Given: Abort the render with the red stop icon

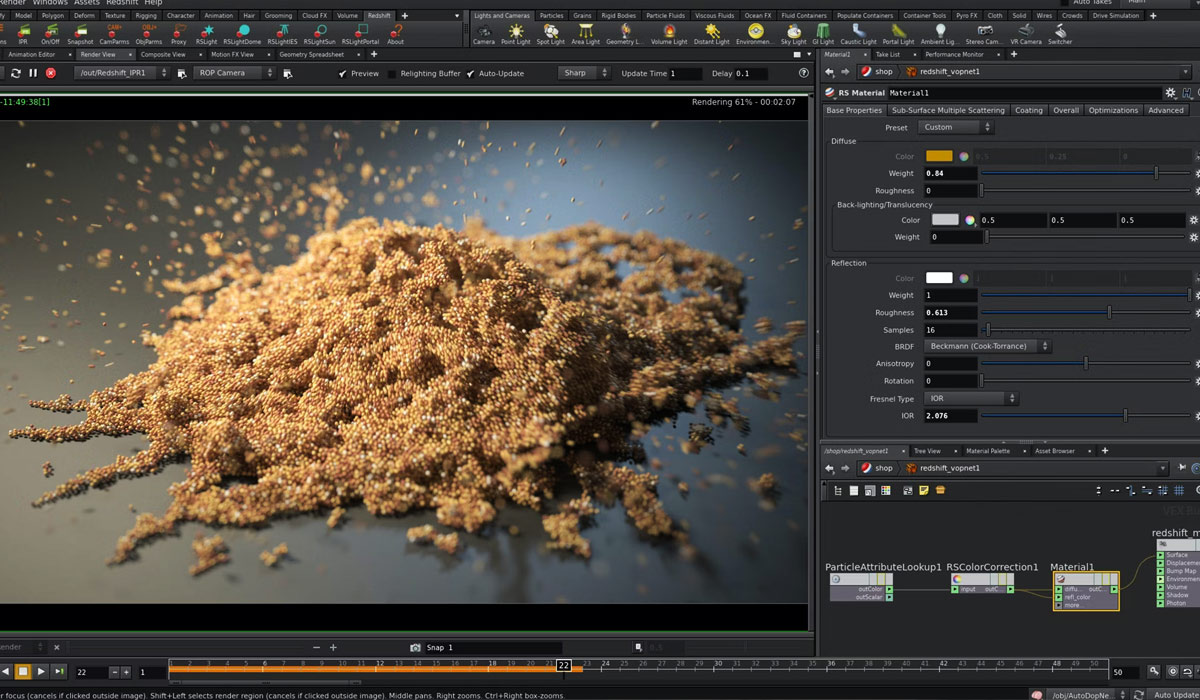Looking at the screenshot, I should click(50, 73).
